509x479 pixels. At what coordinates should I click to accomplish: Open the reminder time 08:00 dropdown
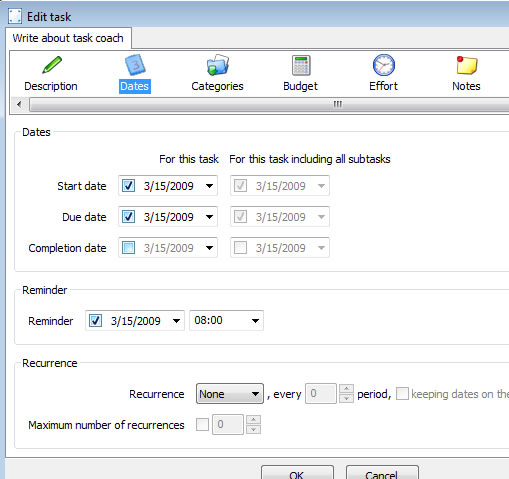(255, 321)
